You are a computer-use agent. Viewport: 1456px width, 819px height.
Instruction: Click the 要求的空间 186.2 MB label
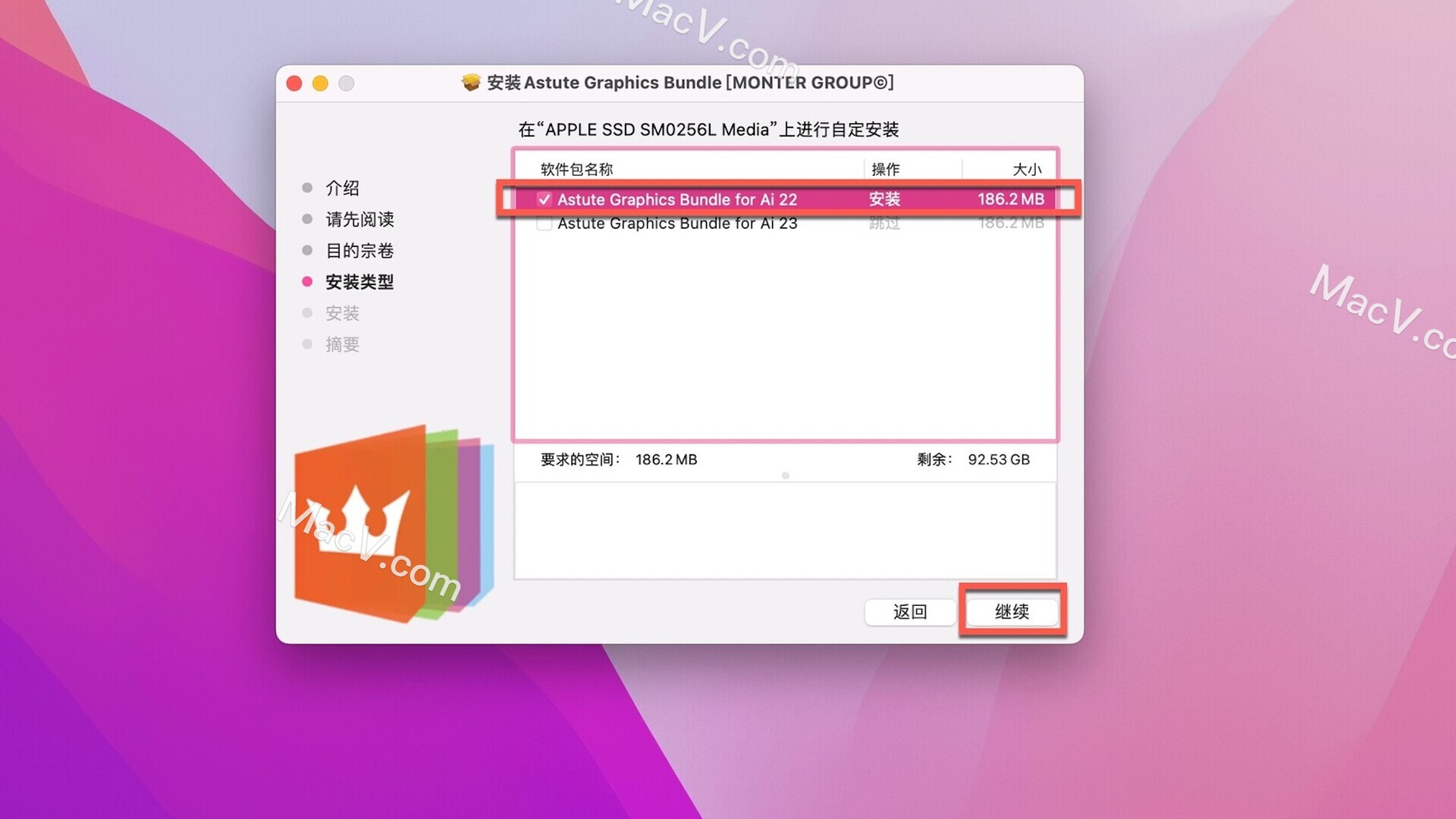(618, 459)
